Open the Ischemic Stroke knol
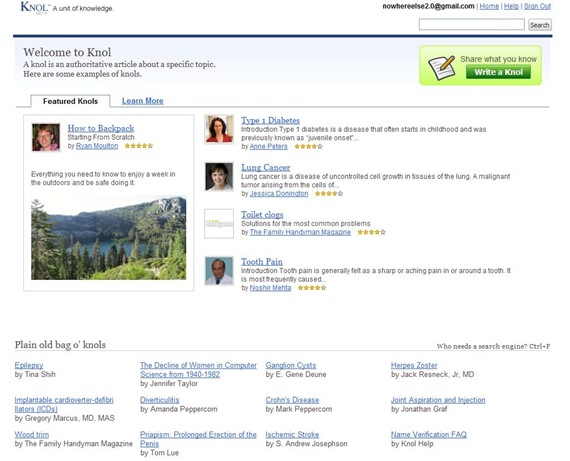This screenshot has width=570, height=461. click(292, 434)
